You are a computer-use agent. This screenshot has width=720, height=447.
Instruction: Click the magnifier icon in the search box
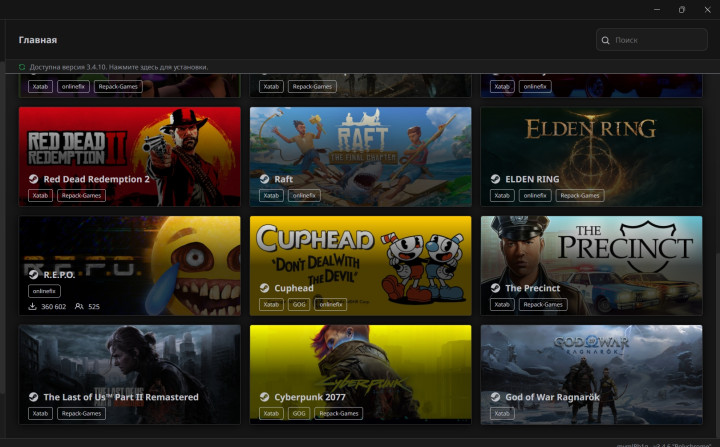[606, 40]
